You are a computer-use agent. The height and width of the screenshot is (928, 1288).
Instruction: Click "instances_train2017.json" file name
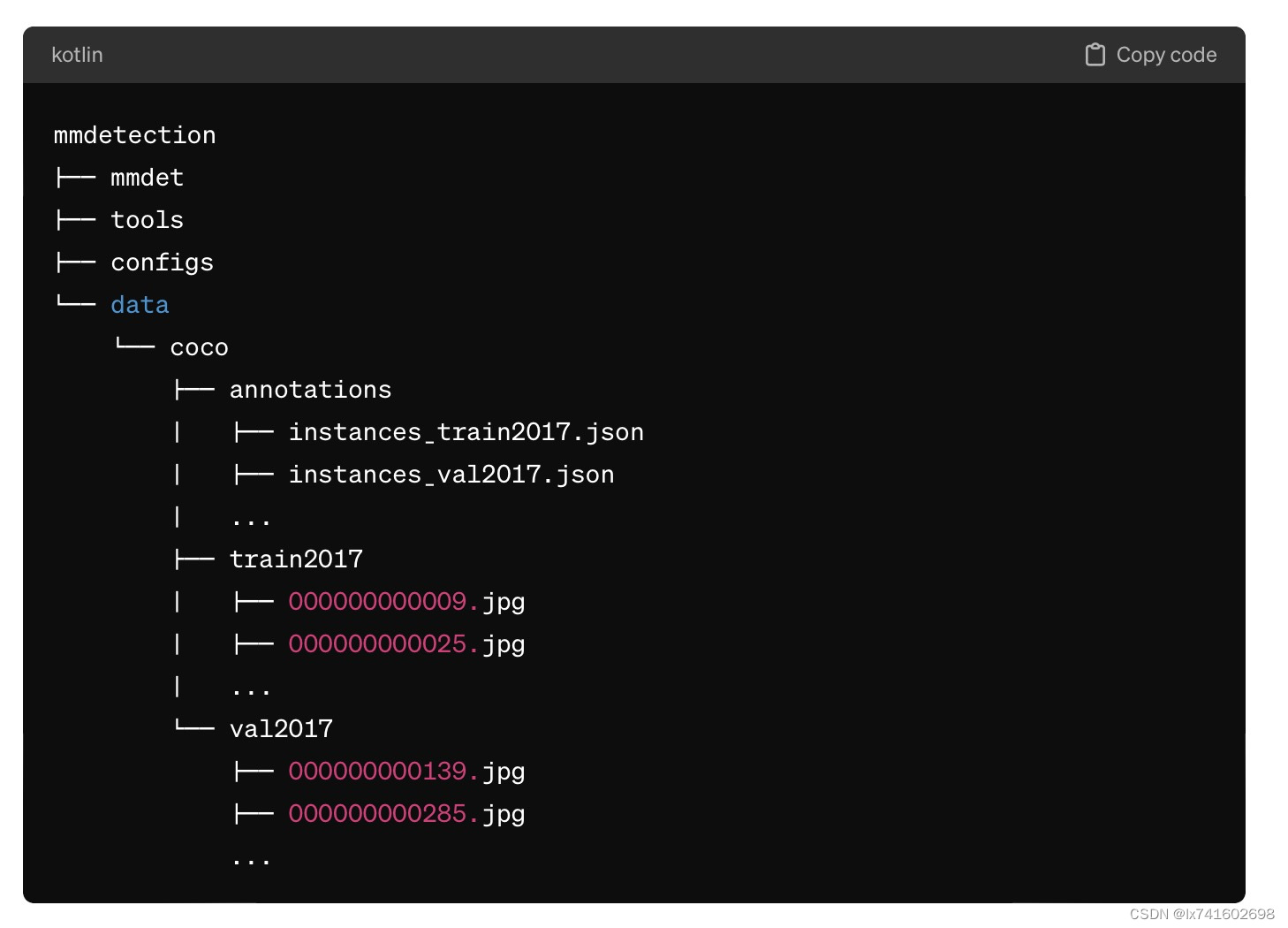(466, 432)
